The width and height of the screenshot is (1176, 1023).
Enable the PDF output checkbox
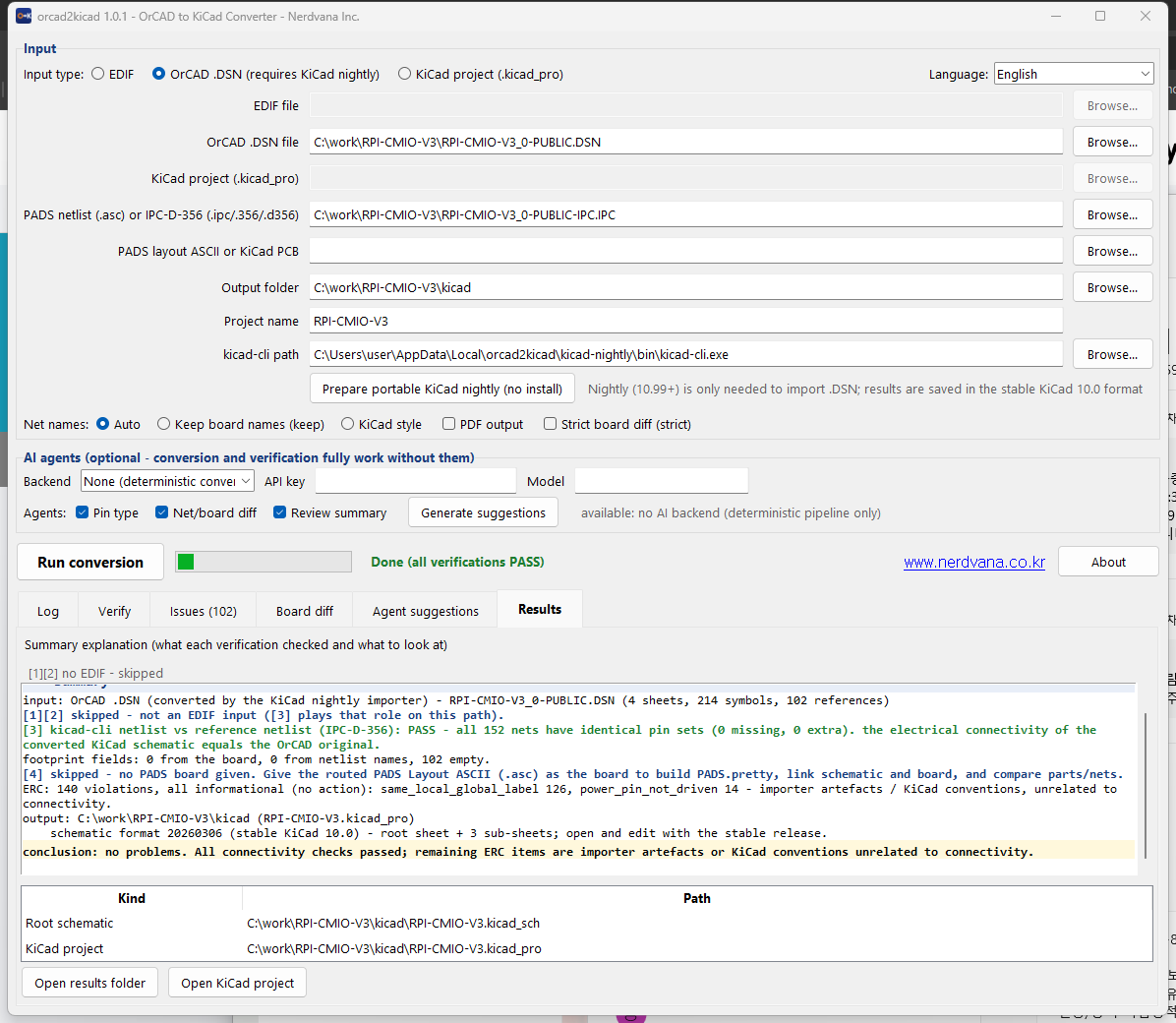[448, 424]
